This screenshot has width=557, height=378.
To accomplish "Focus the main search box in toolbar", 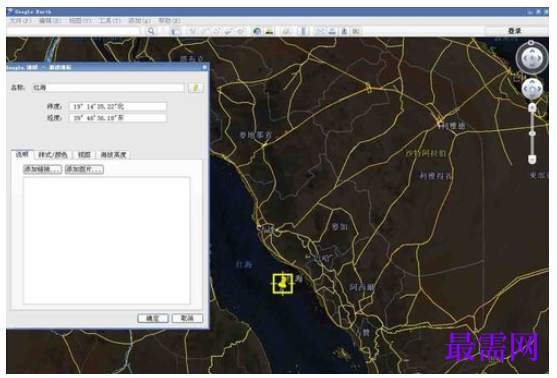I will (x=73, y=31).
